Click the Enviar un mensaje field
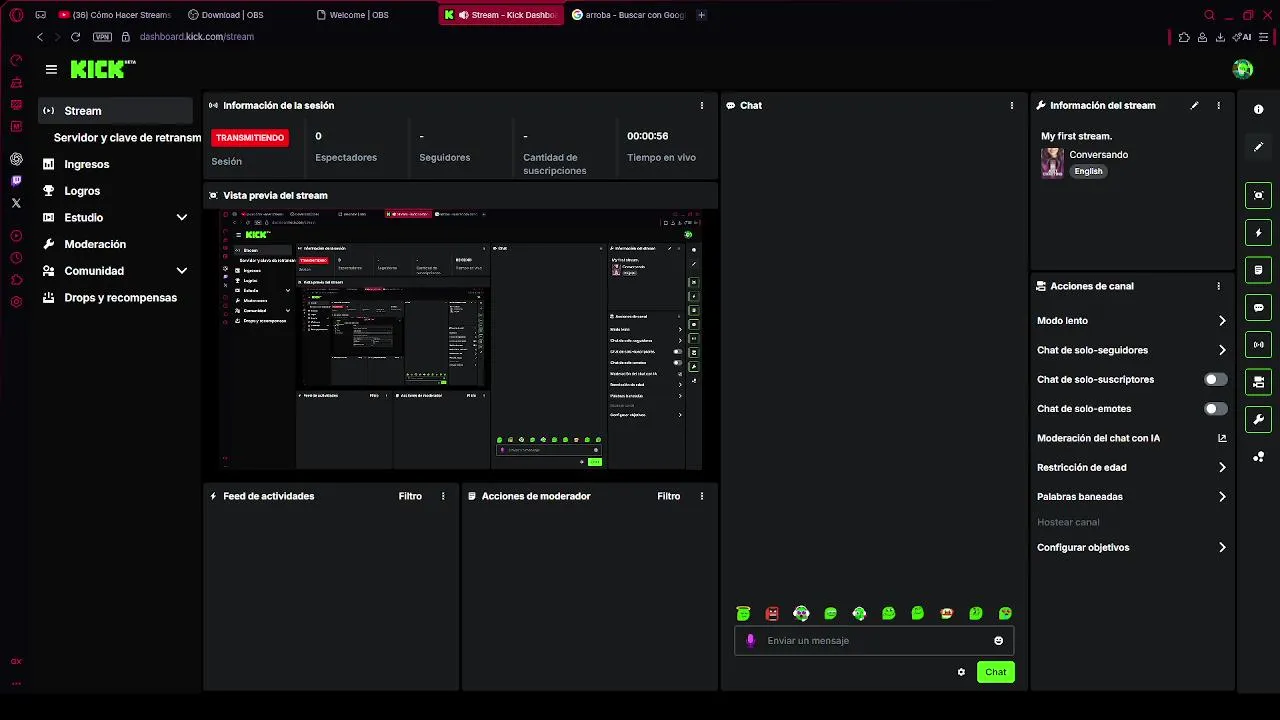The image size is (1280, 720). (874, 641)
